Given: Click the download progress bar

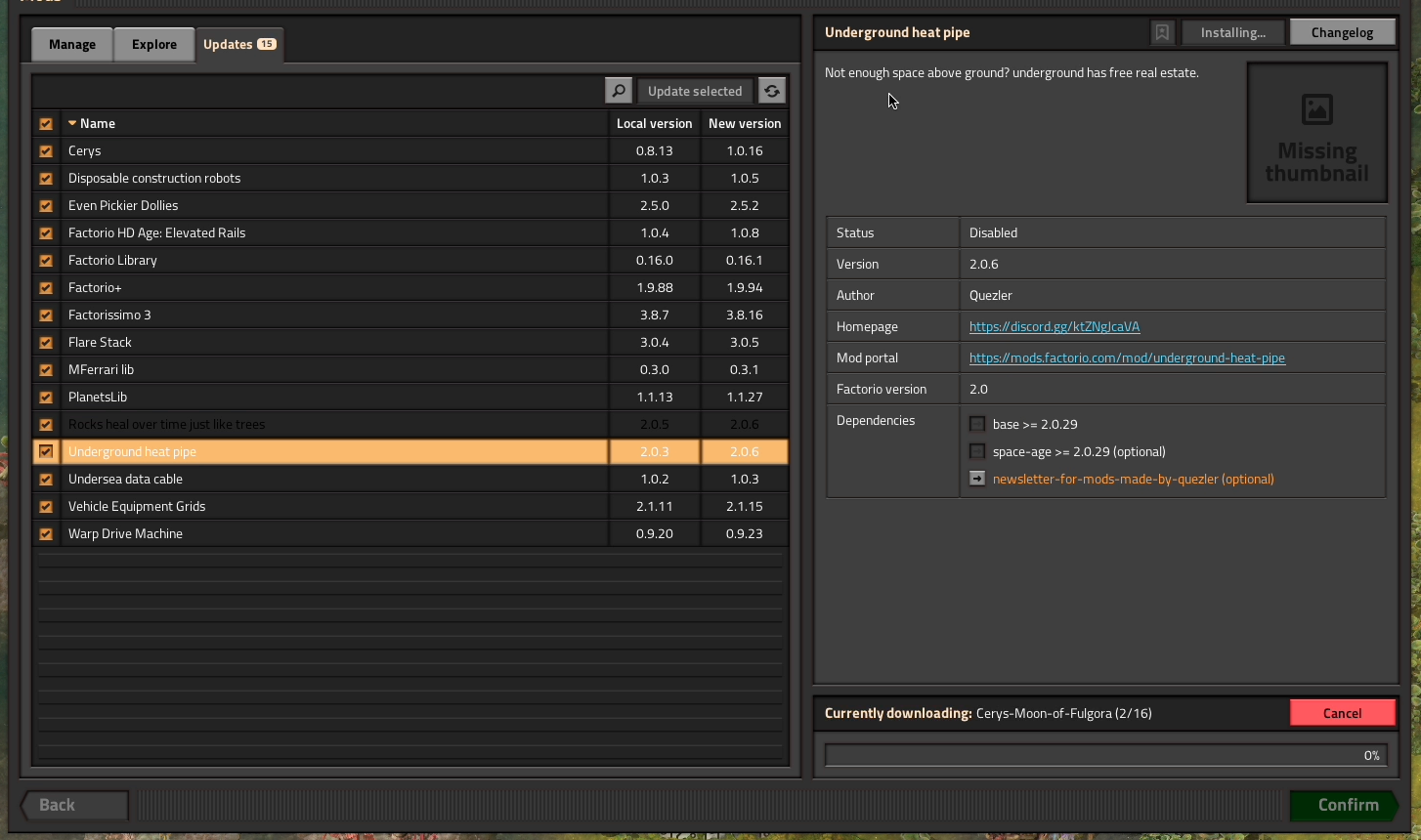Looking at the screenshot, I should (1105, 755).
